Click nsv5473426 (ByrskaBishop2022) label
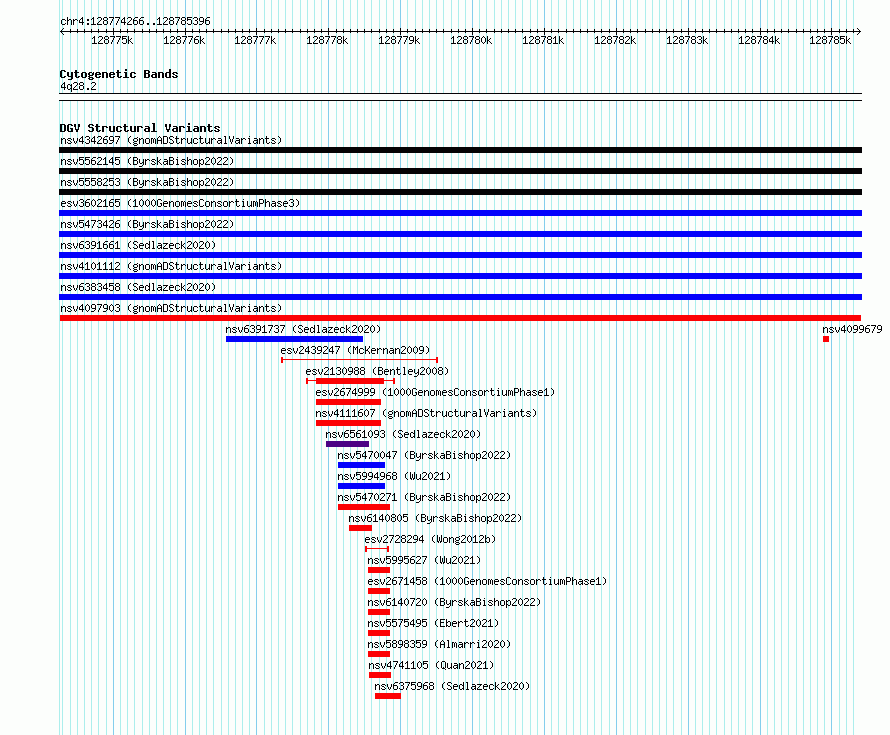The image size is (890, 735). (x=147, y=224)
